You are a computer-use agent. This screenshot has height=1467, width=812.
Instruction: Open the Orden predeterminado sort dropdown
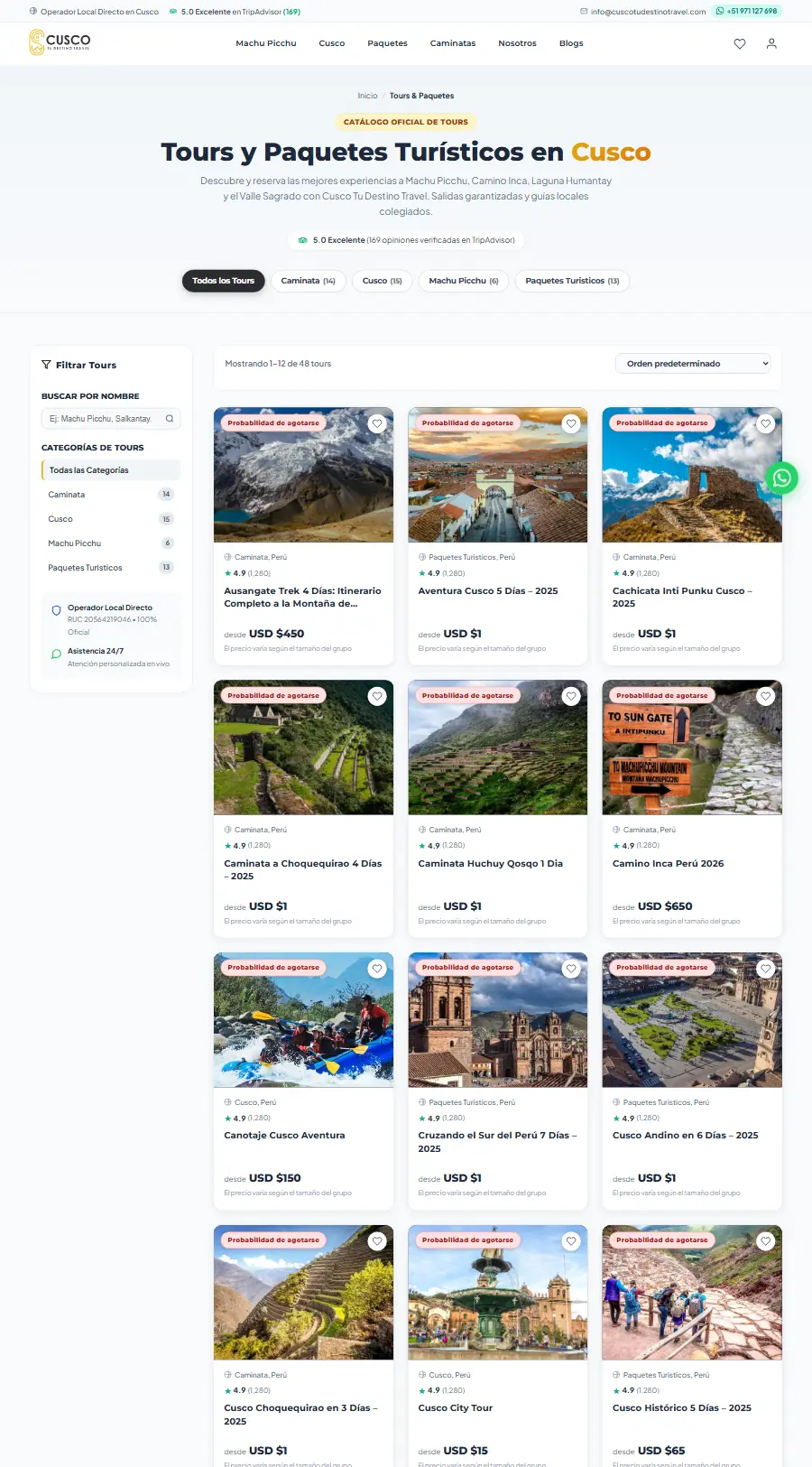[x=693, y=364]
